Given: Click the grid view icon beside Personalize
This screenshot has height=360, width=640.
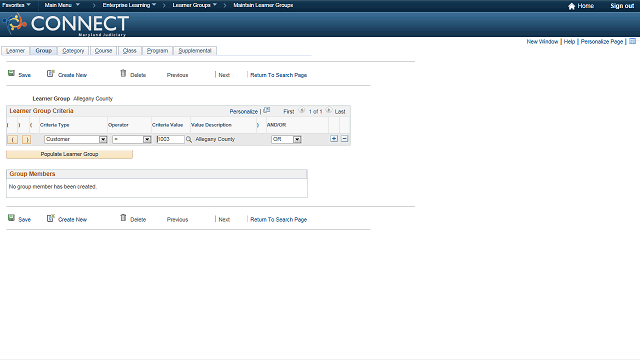Looking at the screenshot, I should [x=267, y=110].
